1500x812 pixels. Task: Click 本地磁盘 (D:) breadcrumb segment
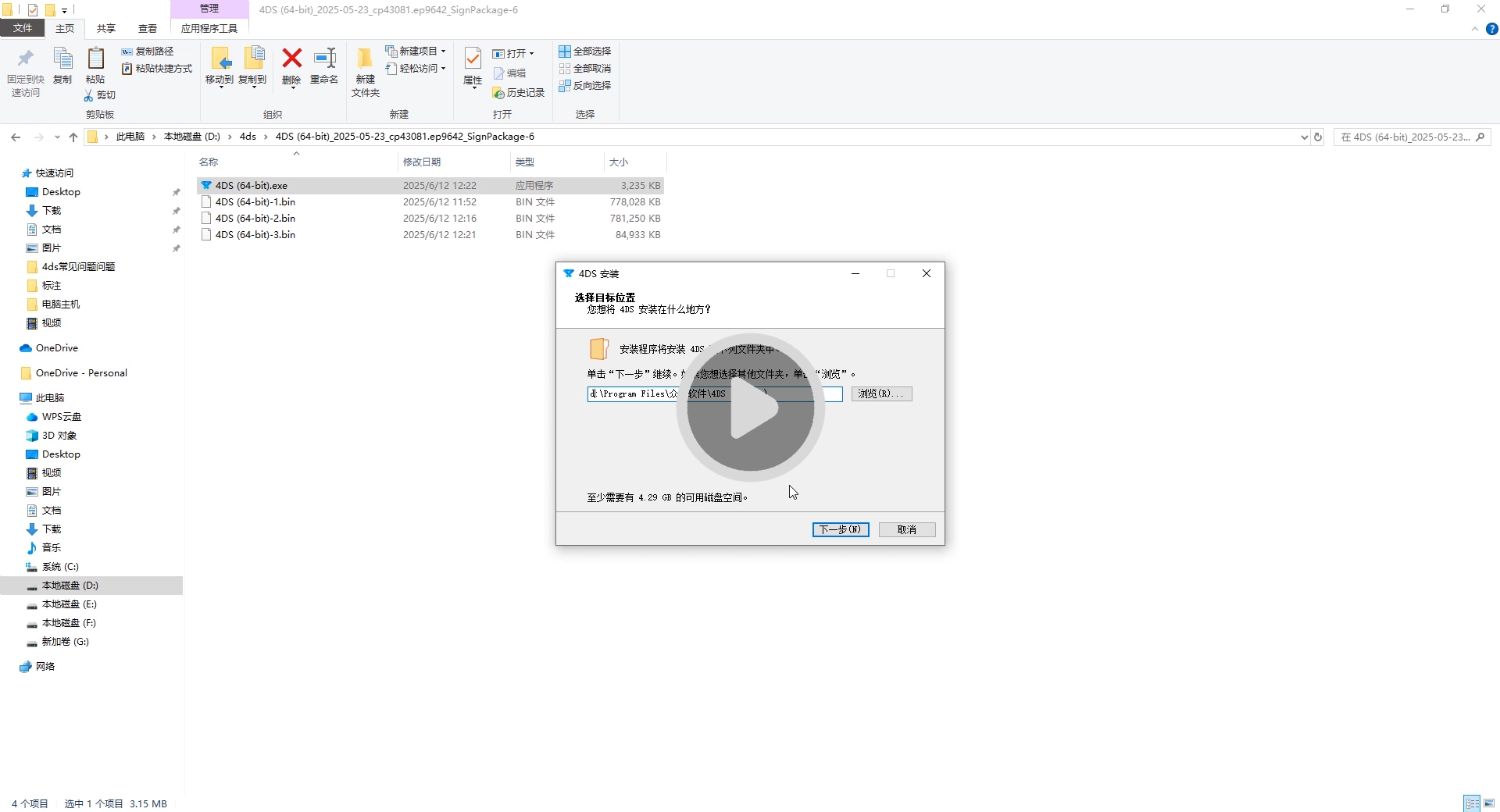[x=191, y=137]
